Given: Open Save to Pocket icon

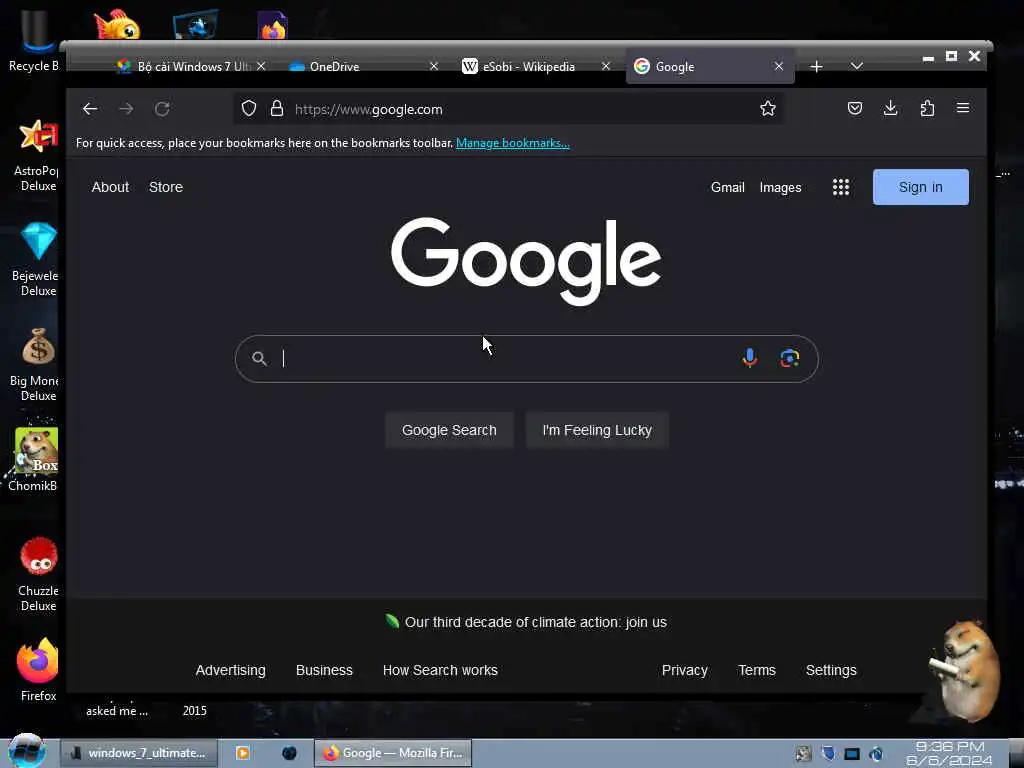Looking at the screenshot, I should [855, 108].
